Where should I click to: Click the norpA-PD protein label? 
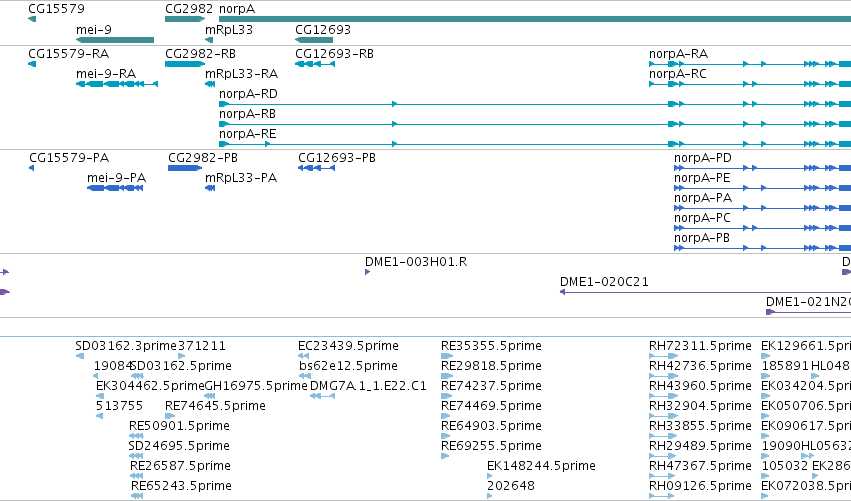click(703, 158)
